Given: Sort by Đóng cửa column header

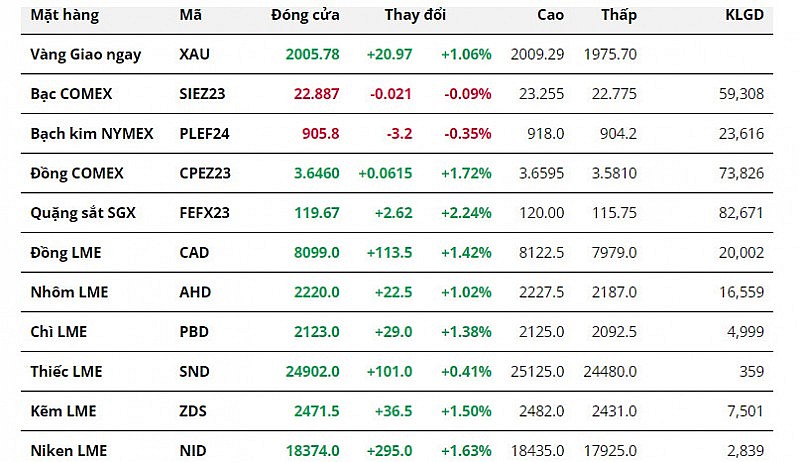Looking at the screenshot, I should coord(305,15).
